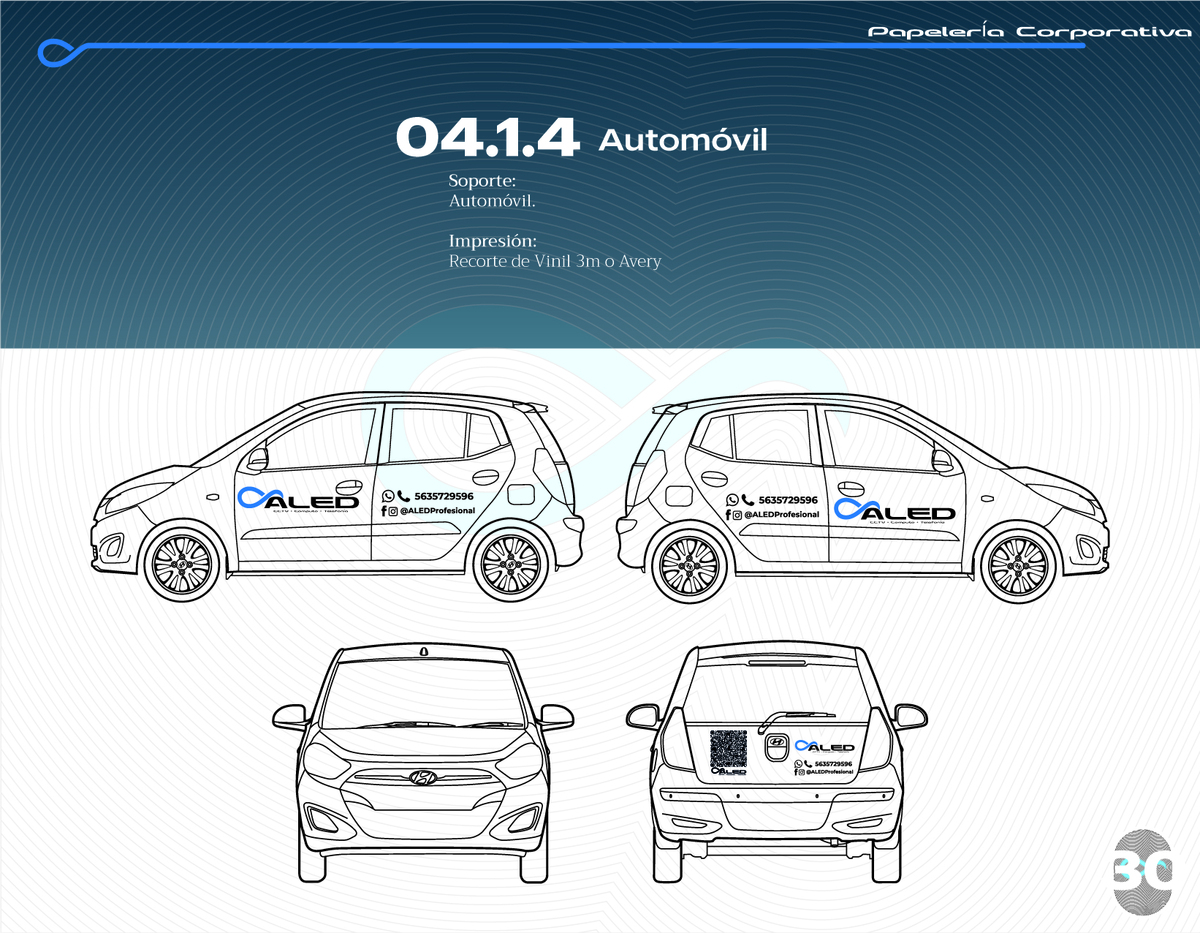Click the page number 30 badge

[x=1141, y=871]
